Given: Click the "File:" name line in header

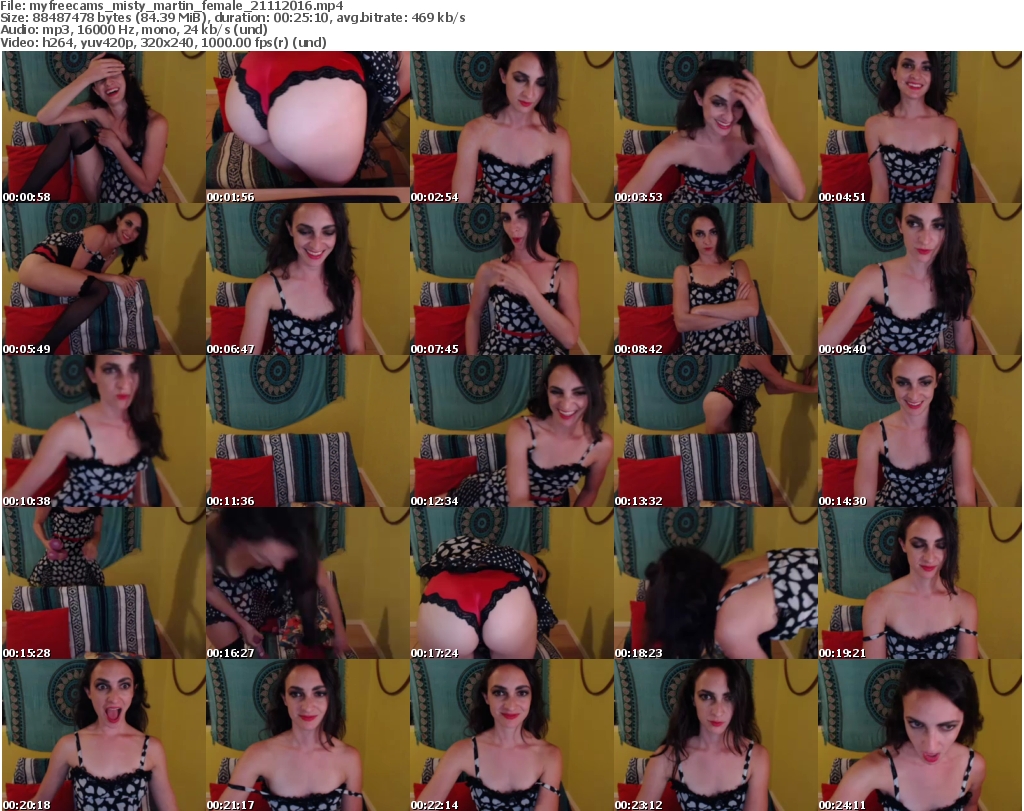Looking at the screenshot, I should tap(172, 6).
